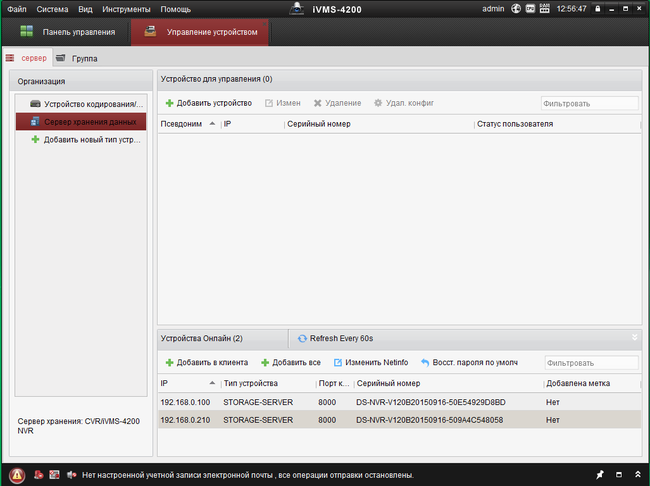
Task: Sort upper table by IP column
Action: click(252, 124)
